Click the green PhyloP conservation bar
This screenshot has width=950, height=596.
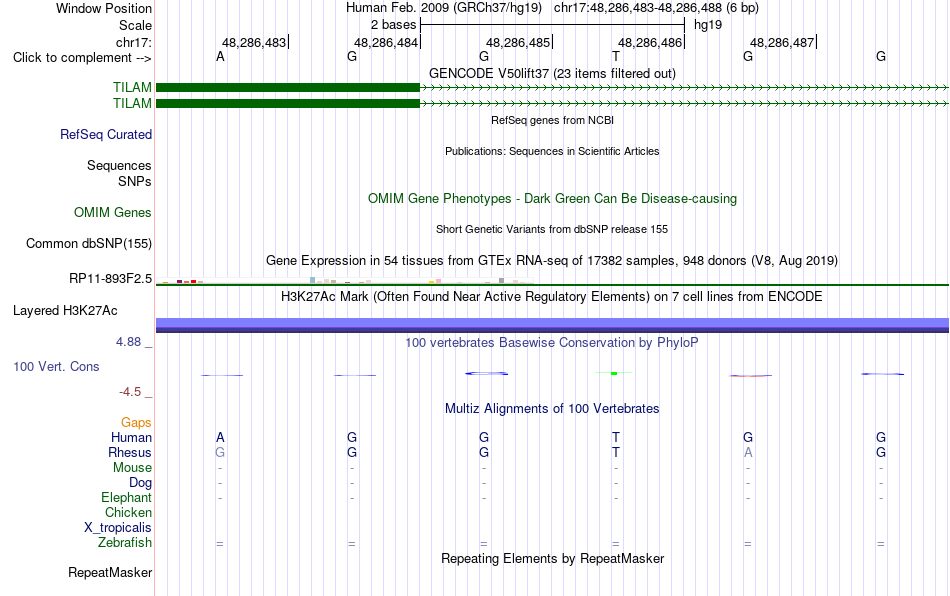(x=614, y=373)
